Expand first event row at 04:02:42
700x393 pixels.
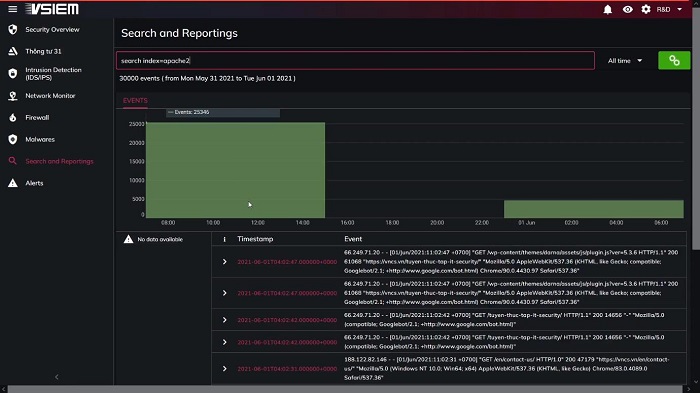coord(225,320)
